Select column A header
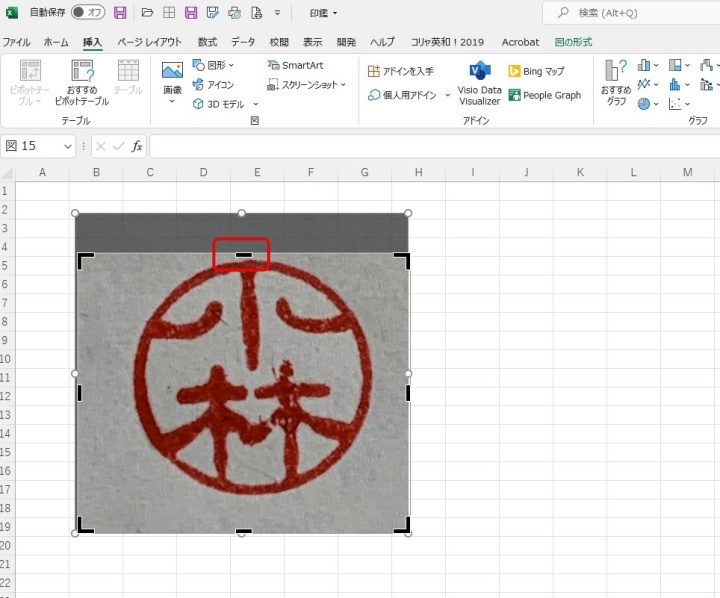Viewport: 720px width, 598px height. click(x=42, y=172)
